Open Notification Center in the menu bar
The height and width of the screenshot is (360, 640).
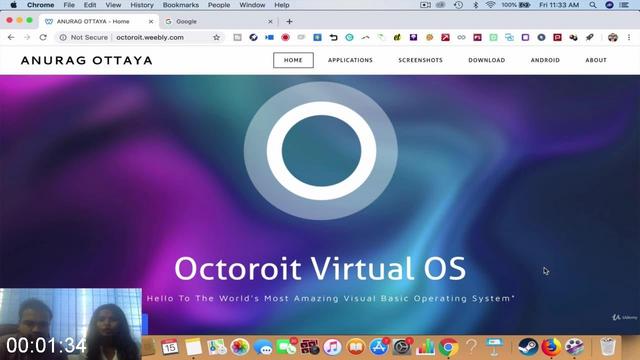coord(624,5)
